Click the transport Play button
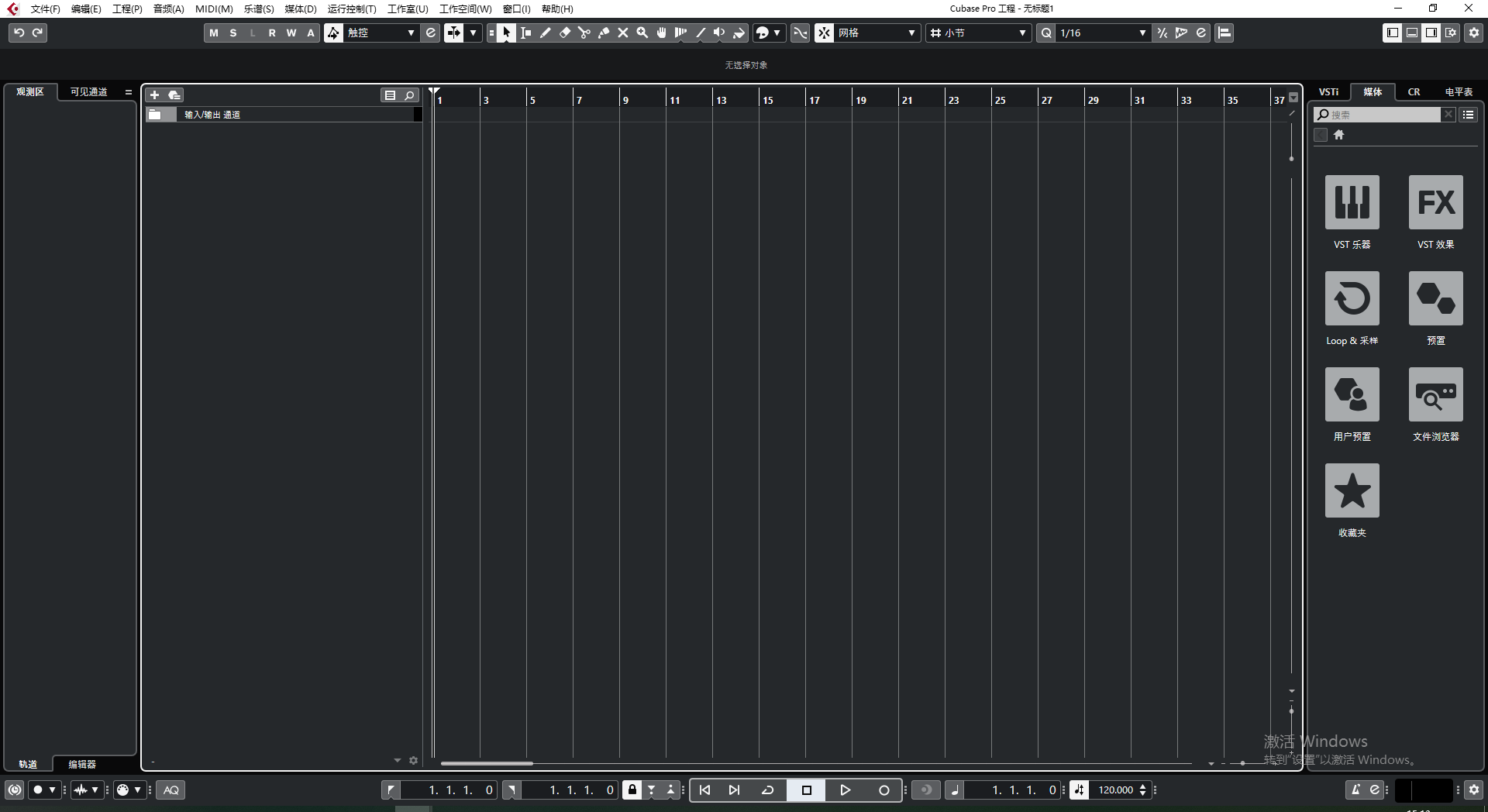1488x812 pixels. [846, 790]
